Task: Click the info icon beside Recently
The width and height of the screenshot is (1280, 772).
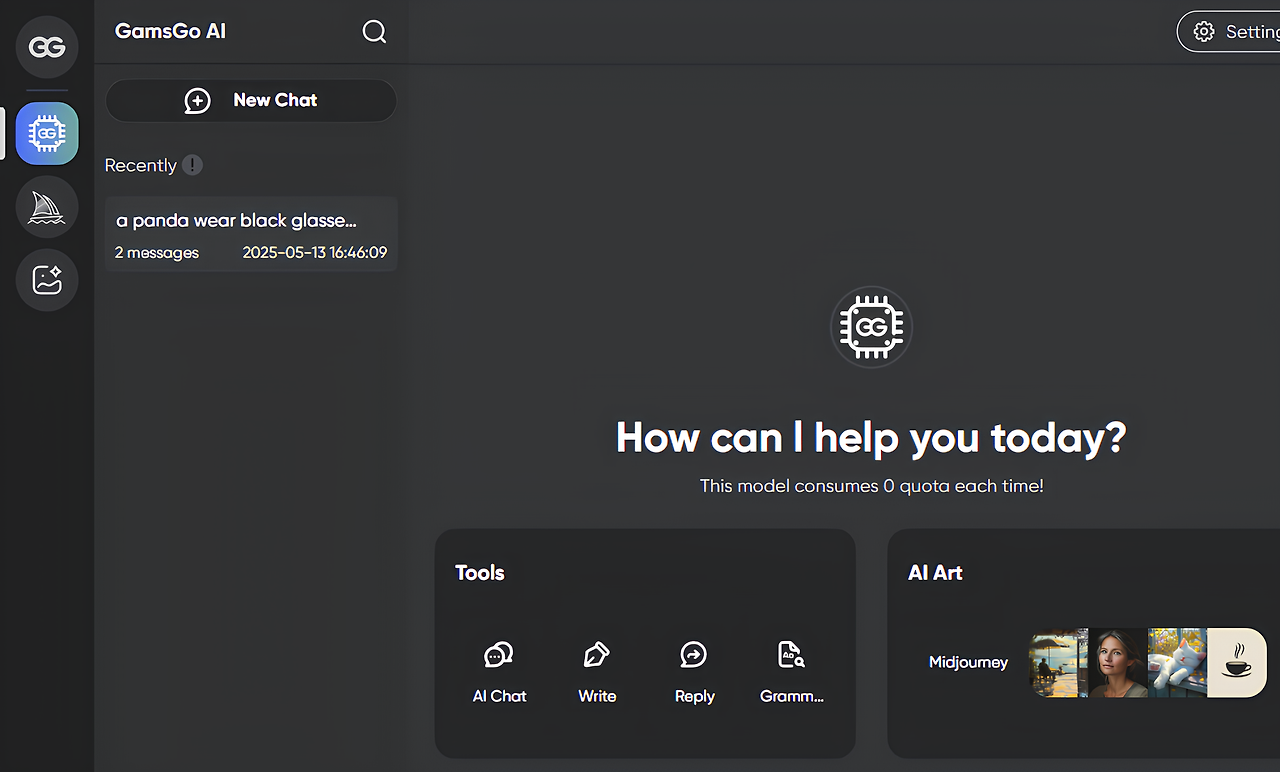Action: pyautogui.click(x=193, y=165)
